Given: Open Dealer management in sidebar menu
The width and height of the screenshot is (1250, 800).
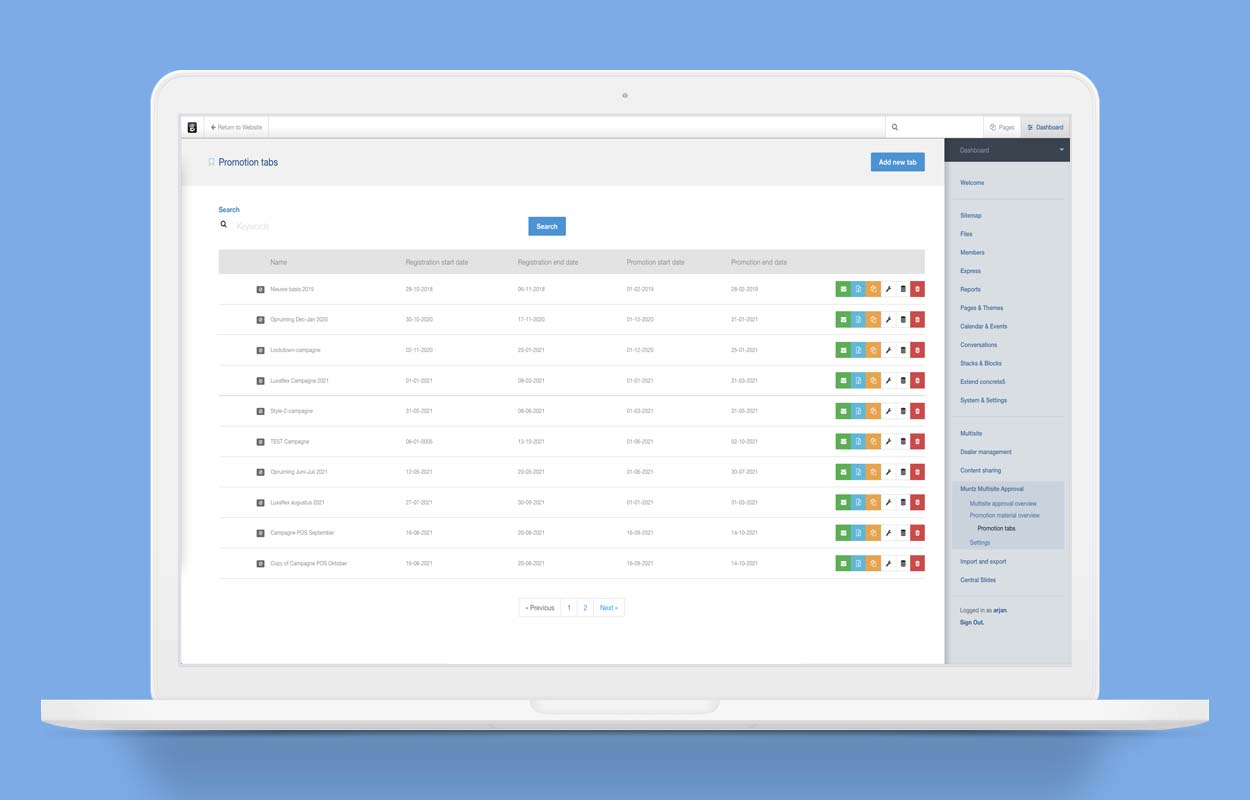Looking at the screenshot, I should (x=986, y=452).
